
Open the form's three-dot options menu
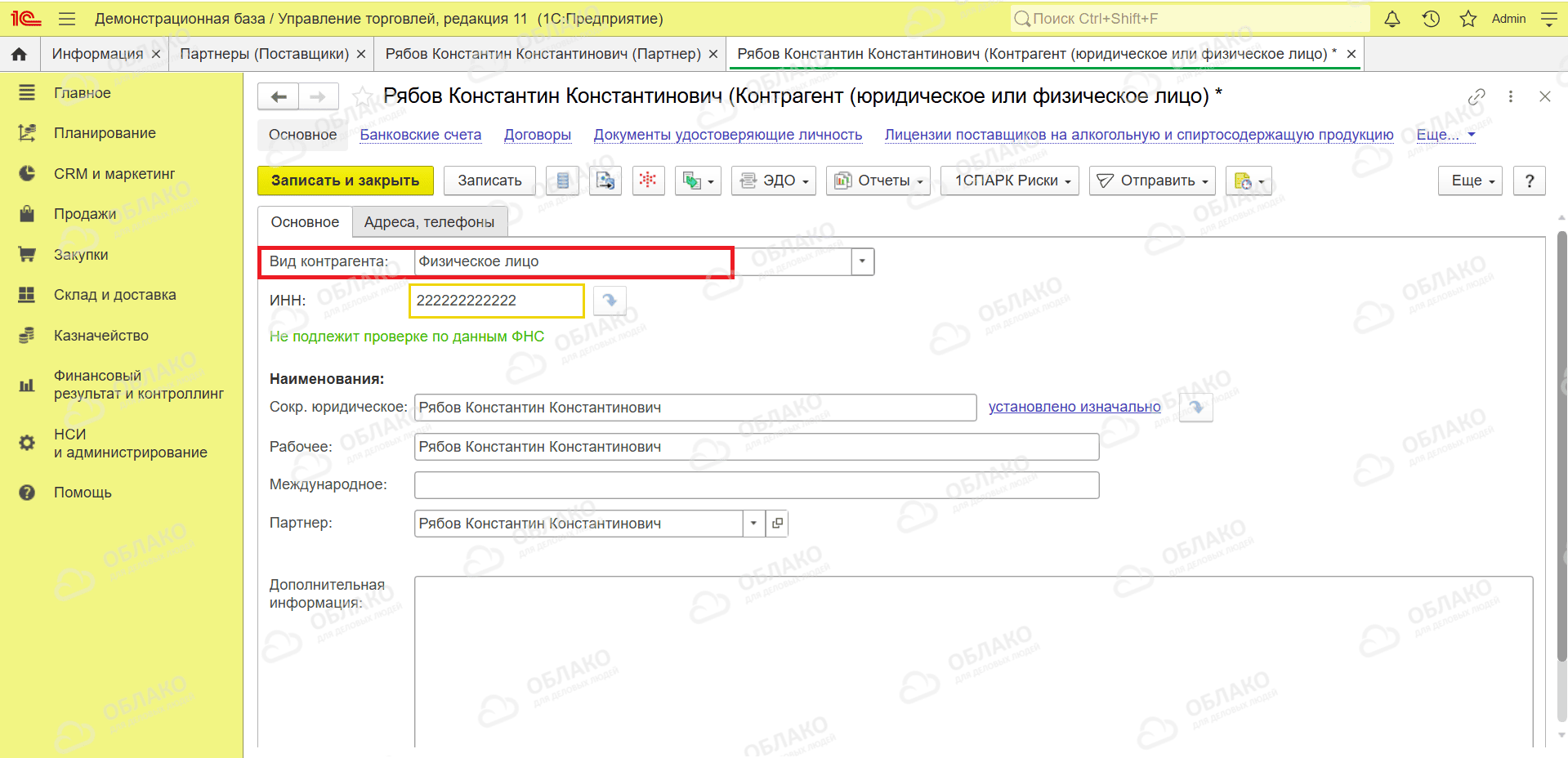tap(1511, 96)
